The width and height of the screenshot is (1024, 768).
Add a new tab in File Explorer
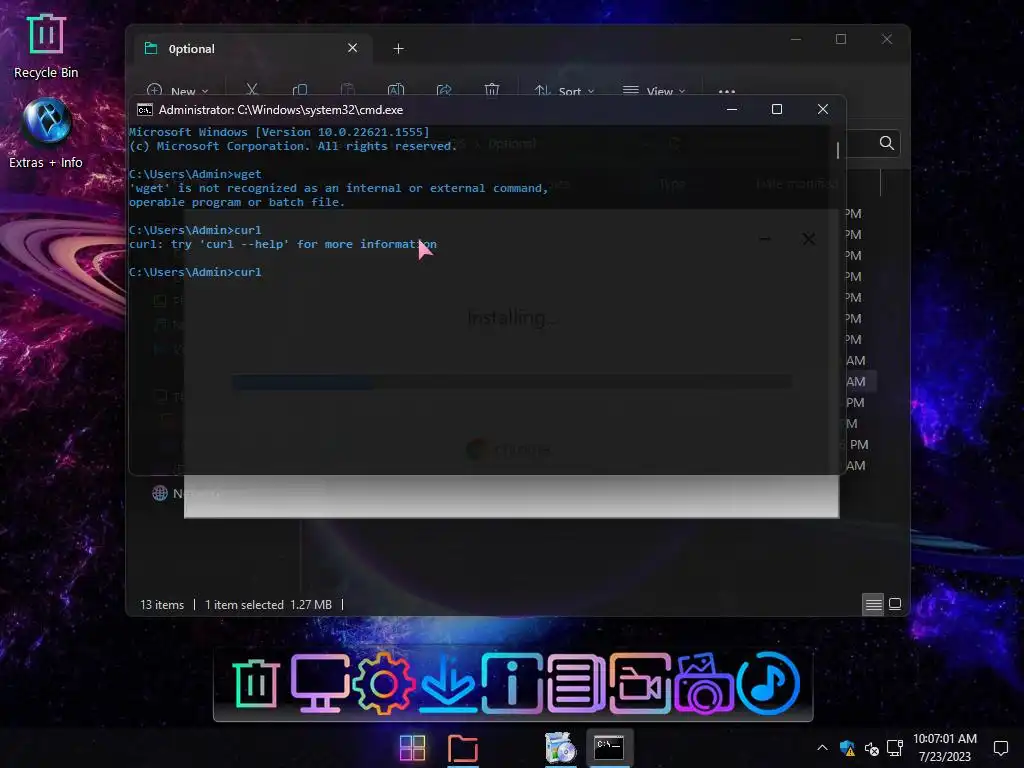pos(398,49)
